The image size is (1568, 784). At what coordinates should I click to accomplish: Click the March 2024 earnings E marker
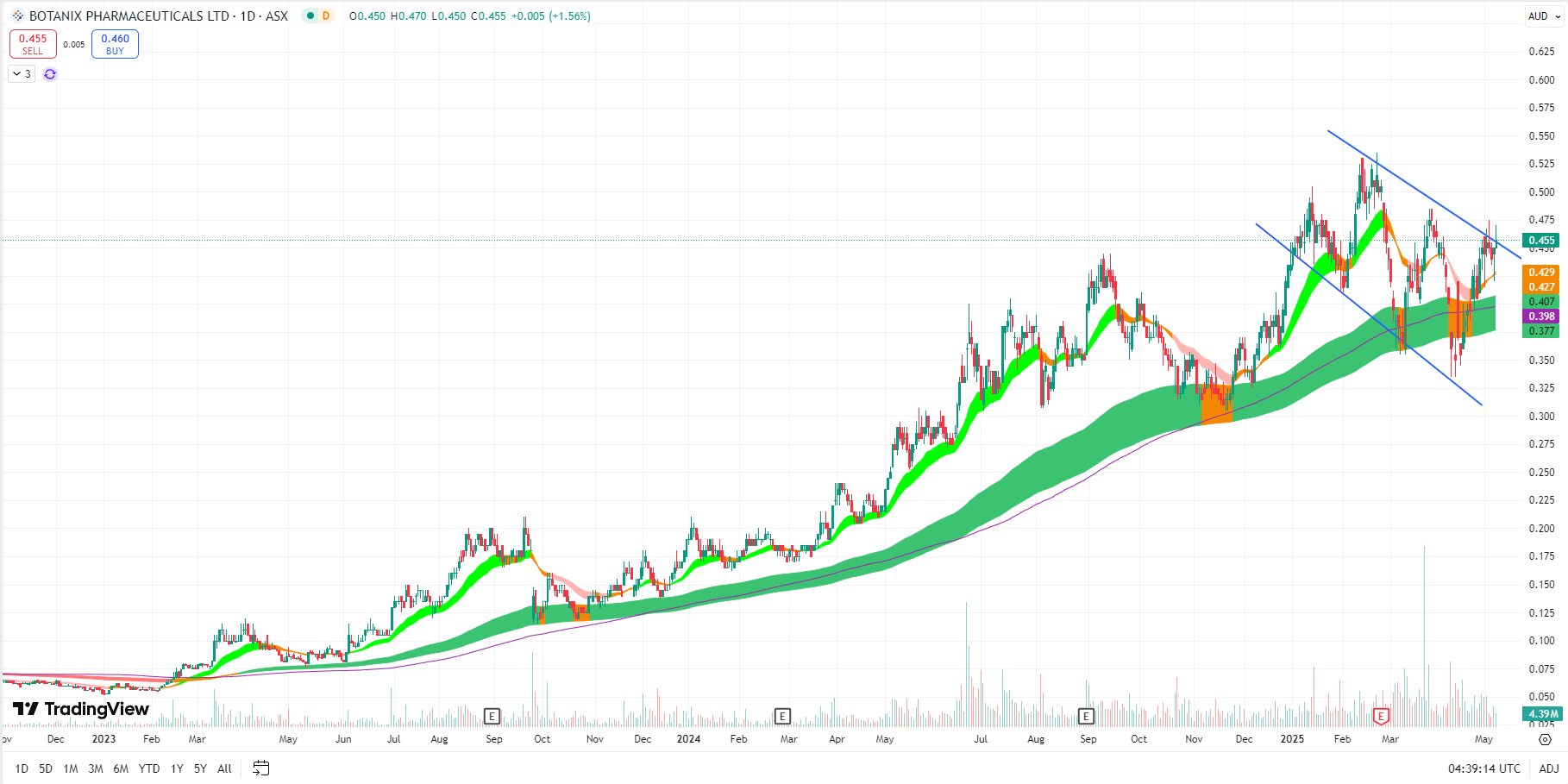tap(782, 716)
